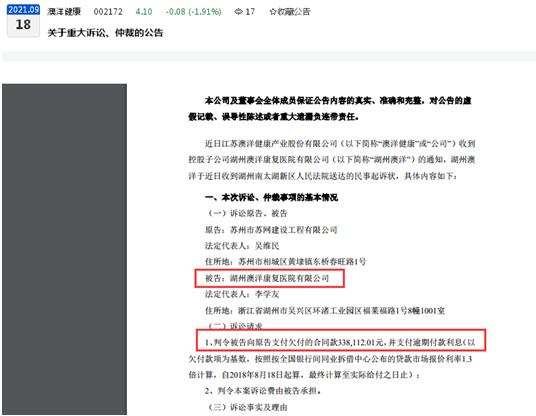Click the light gray divider bar below header
The height and width of the screenshot is (416, 536).
point(269,56)
